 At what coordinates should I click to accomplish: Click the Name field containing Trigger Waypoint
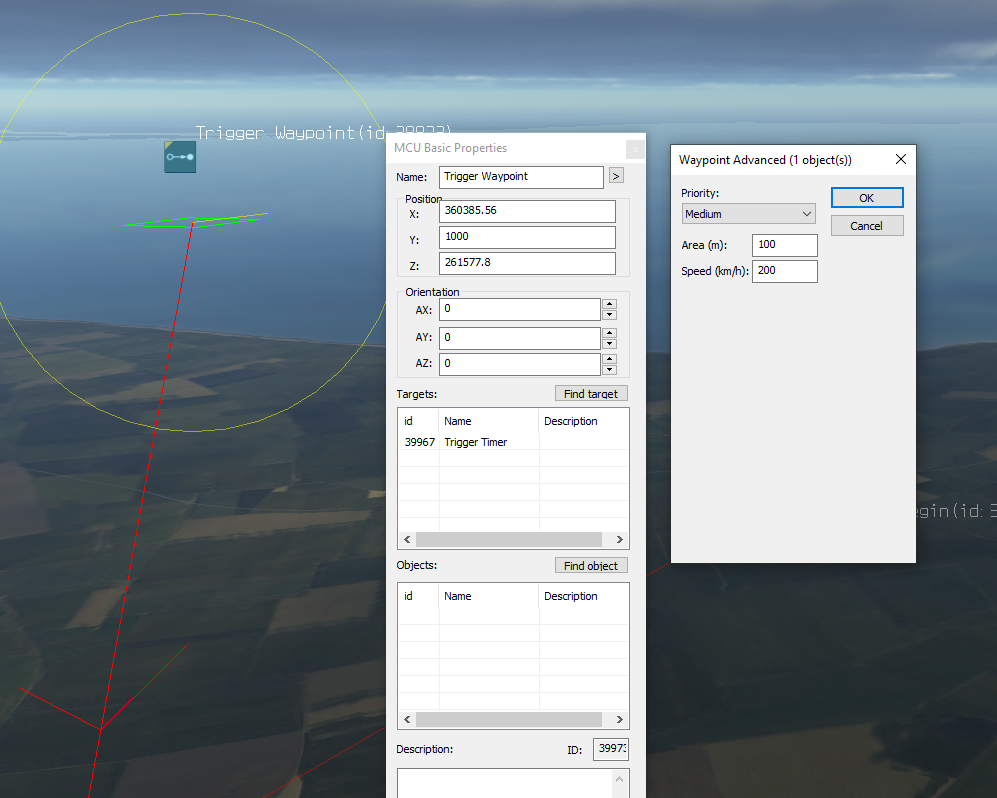pyautogui.click(x=521, y=176)
